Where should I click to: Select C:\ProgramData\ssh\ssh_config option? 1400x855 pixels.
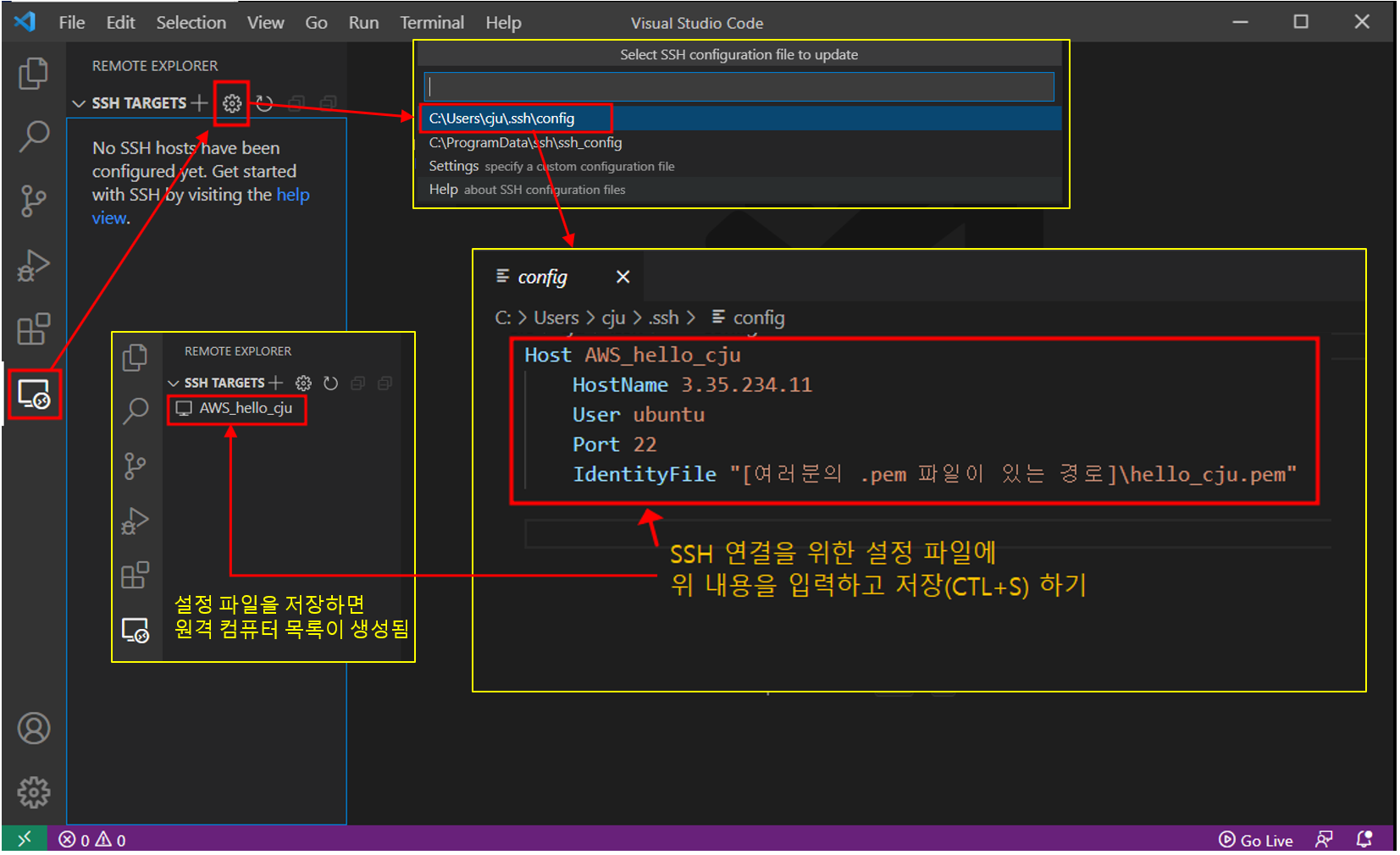coord(739,142)
